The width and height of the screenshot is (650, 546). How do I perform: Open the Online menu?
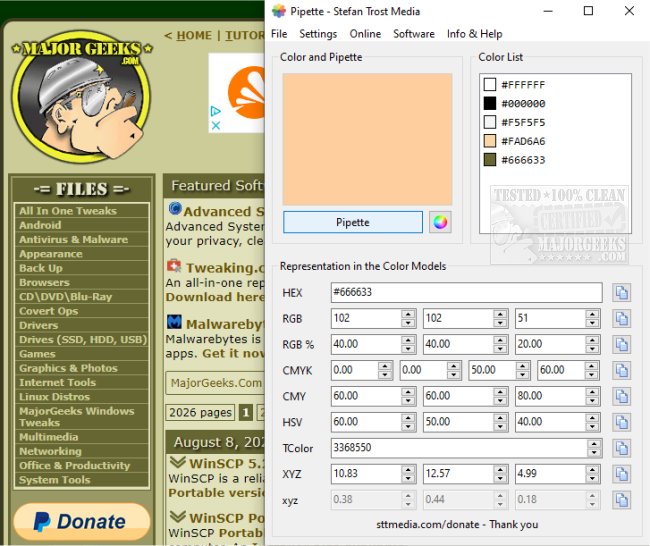tap(365, 34)
